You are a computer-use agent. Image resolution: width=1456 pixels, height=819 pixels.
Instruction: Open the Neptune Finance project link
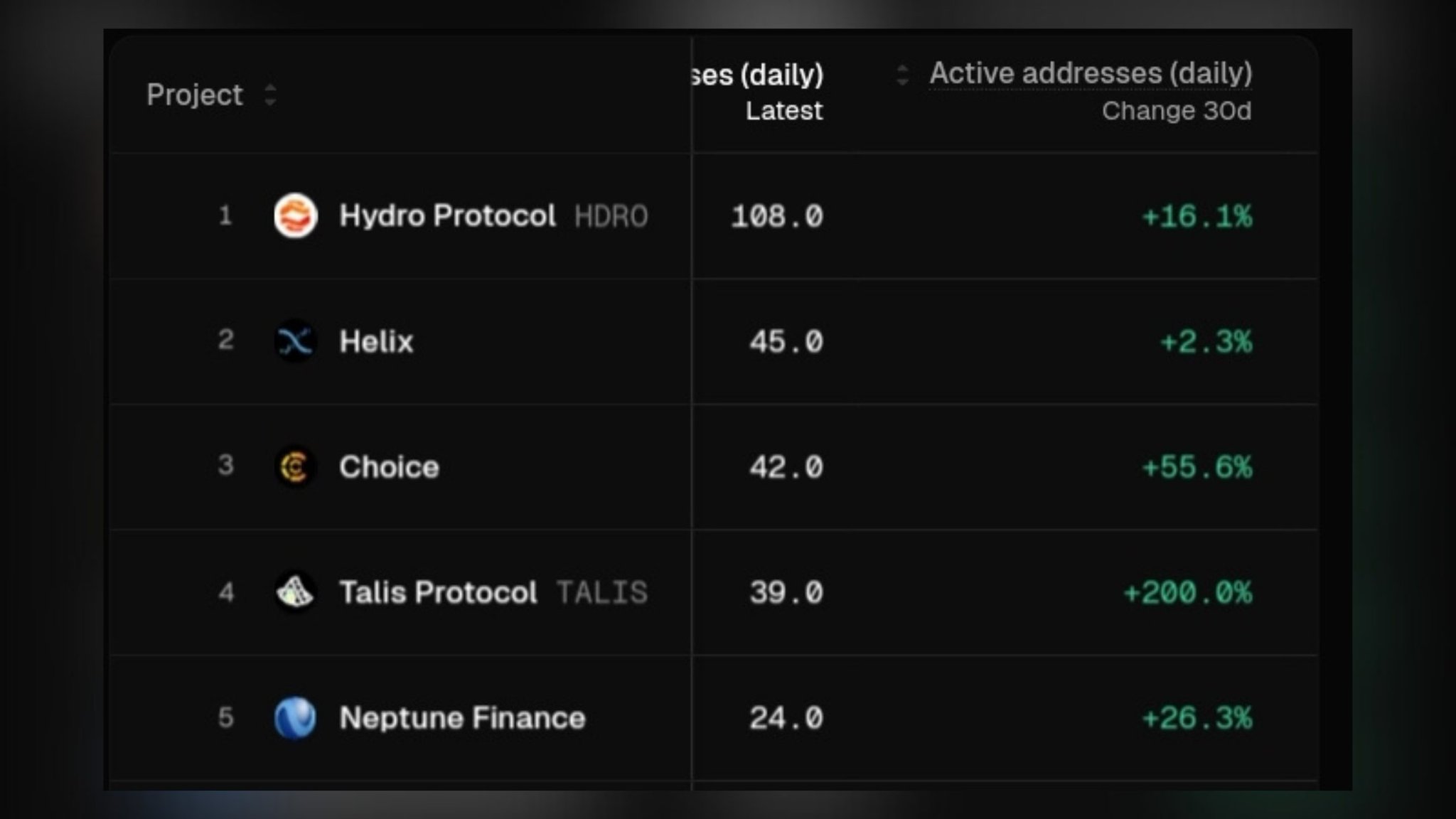coord(462,718)
